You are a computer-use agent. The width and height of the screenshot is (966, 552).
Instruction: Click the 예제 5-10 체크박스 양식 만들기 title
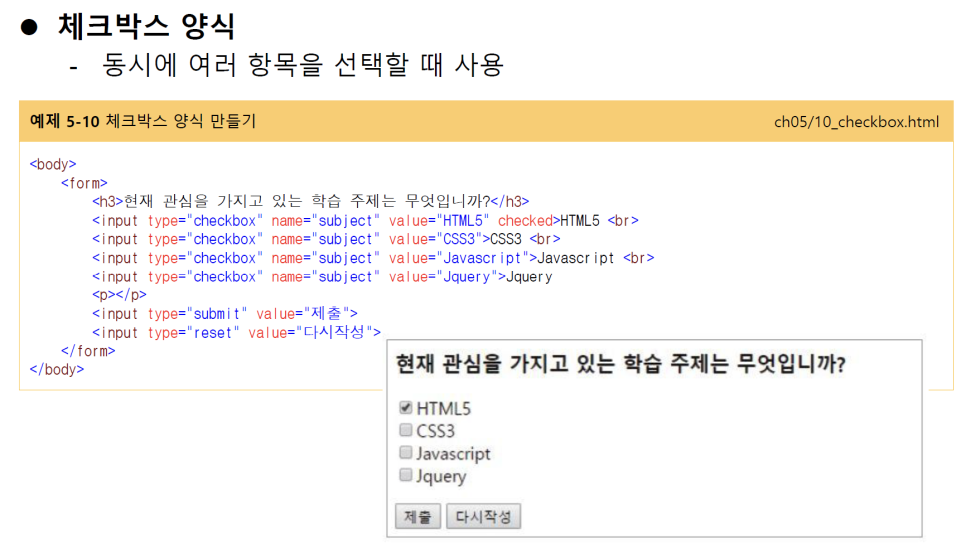(143, 121)
